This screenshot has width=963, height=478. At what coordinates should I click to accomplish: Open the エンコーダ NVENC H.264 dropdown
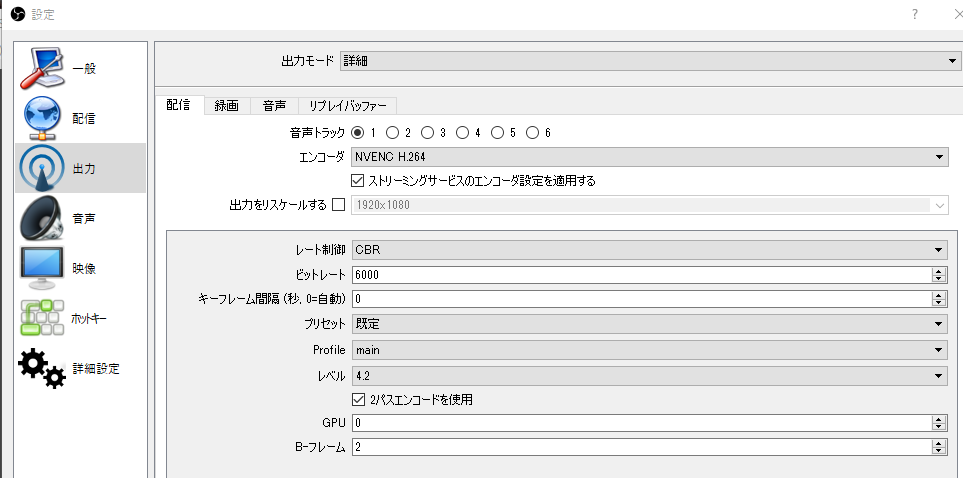[649, 157]
